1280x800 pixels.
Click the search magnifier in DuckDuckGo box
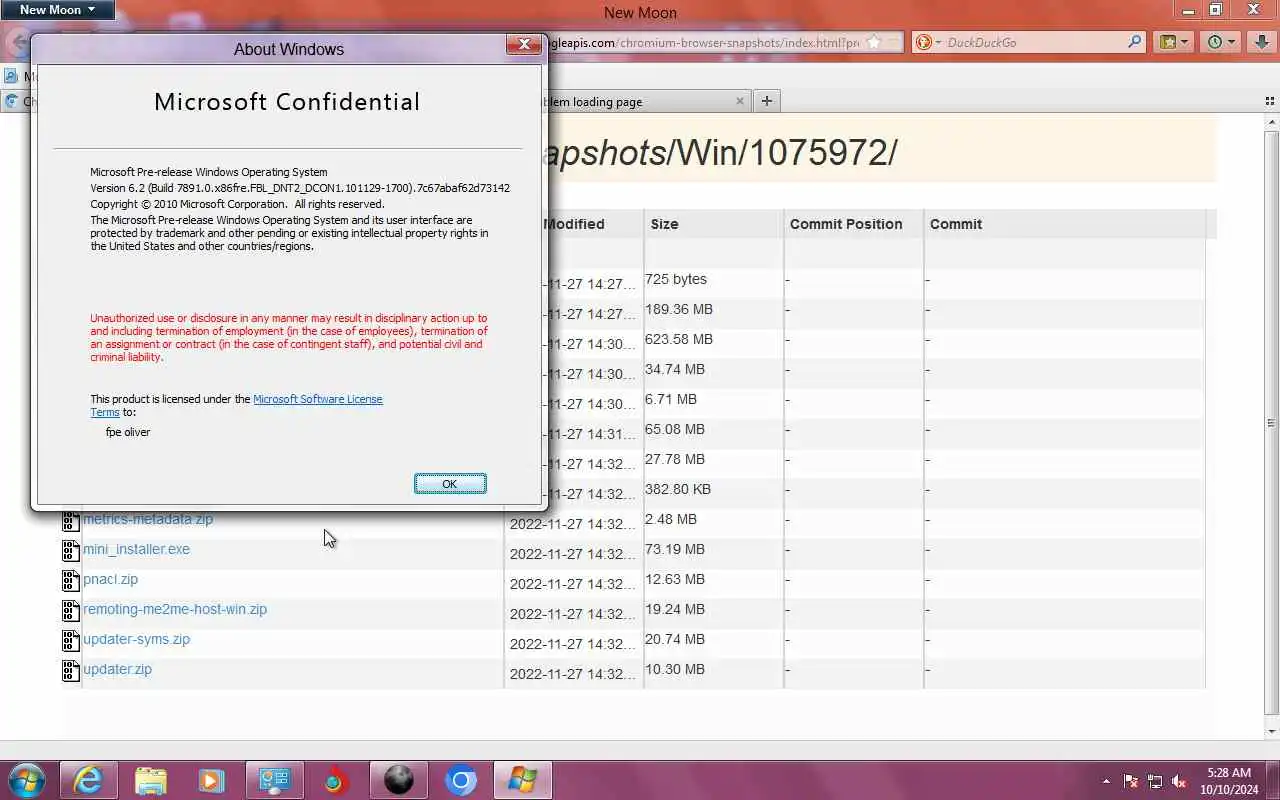(1134, 42)
